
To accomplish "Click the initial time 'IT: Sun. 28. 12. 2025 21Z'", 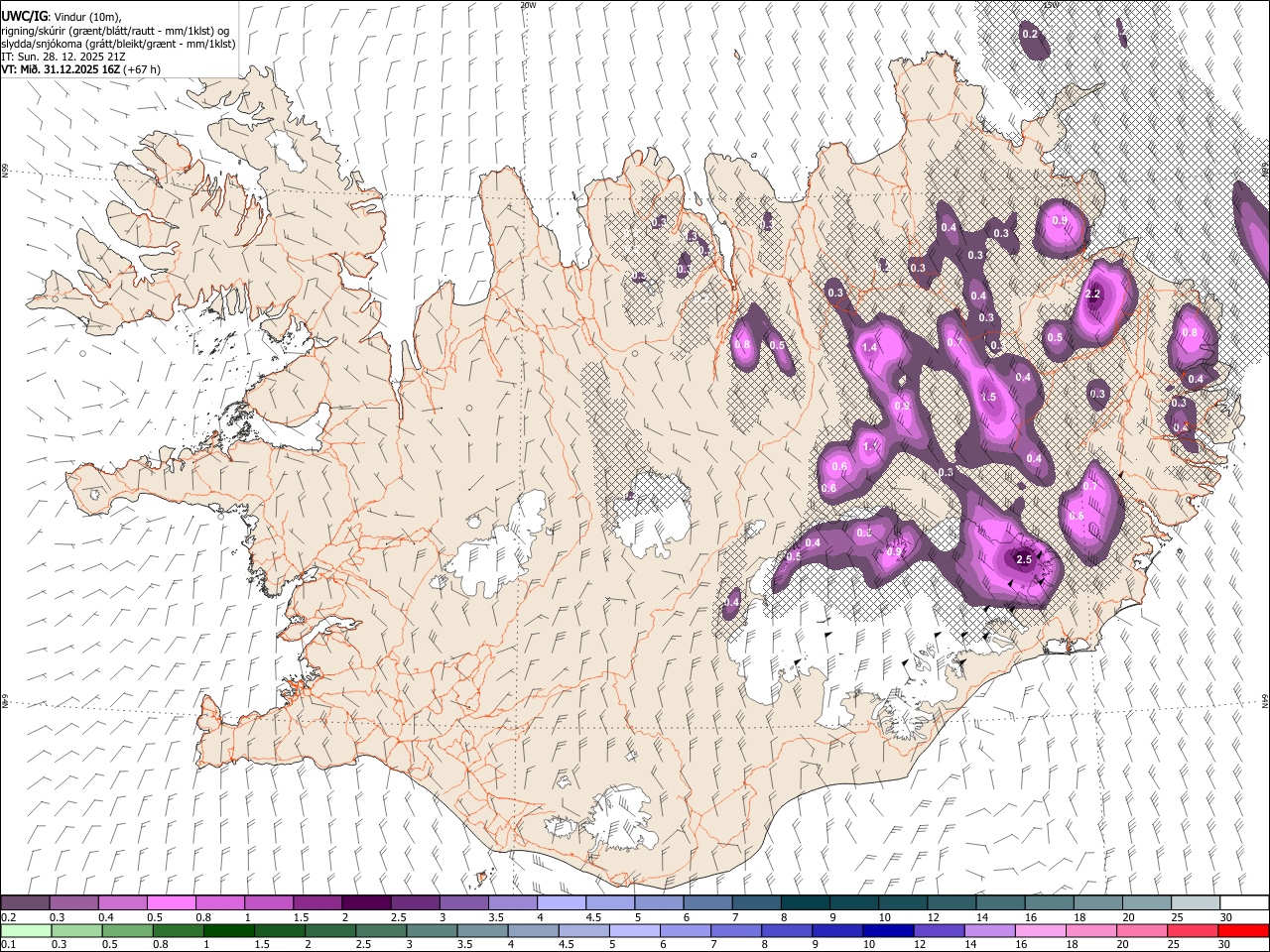I will 63,57.
